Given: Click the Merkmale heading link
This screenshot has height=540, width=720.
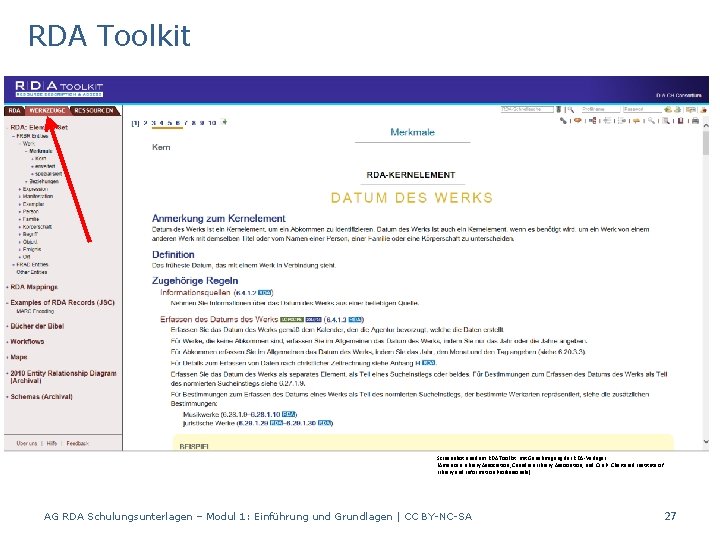Looking at the screenshot, I should click(x=412, y=132).
